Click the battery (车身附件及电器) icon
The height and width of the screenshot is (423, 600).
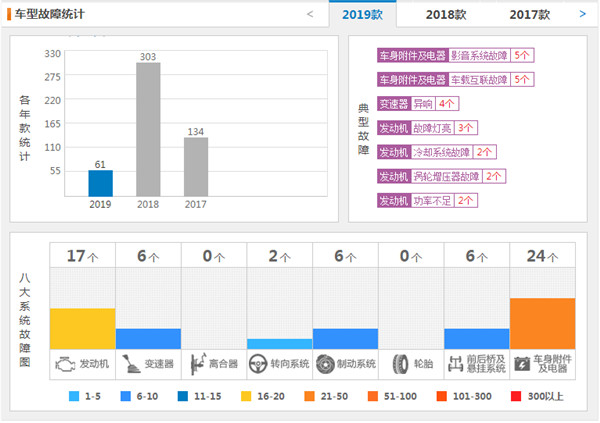click(522, 364)
